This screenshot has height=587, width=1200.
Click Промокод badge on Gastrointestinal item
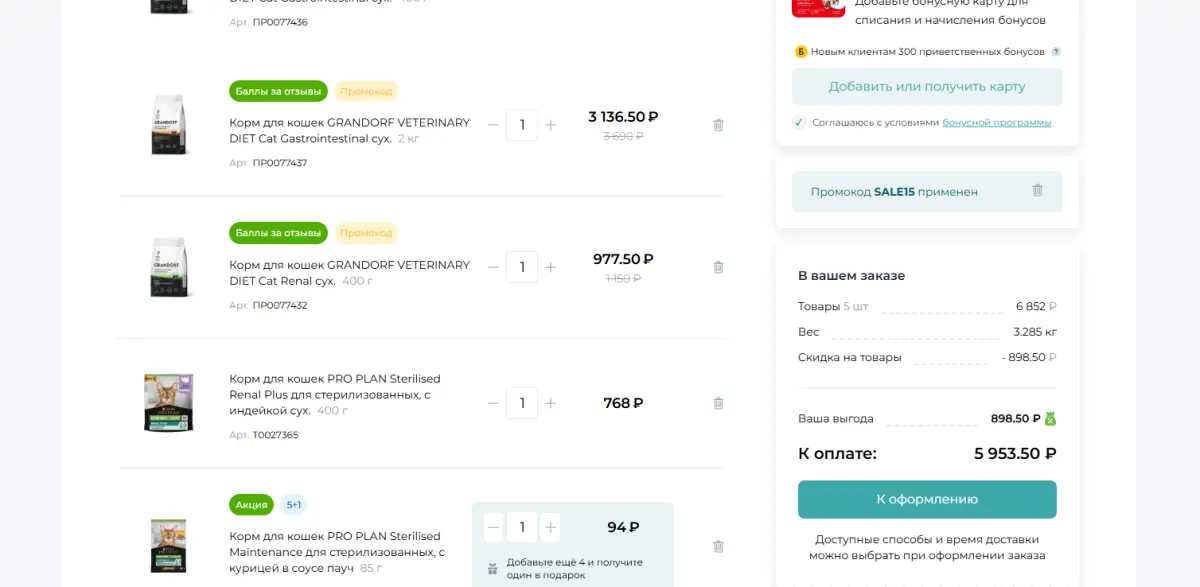pyautogui.click(x=366, y=91)
